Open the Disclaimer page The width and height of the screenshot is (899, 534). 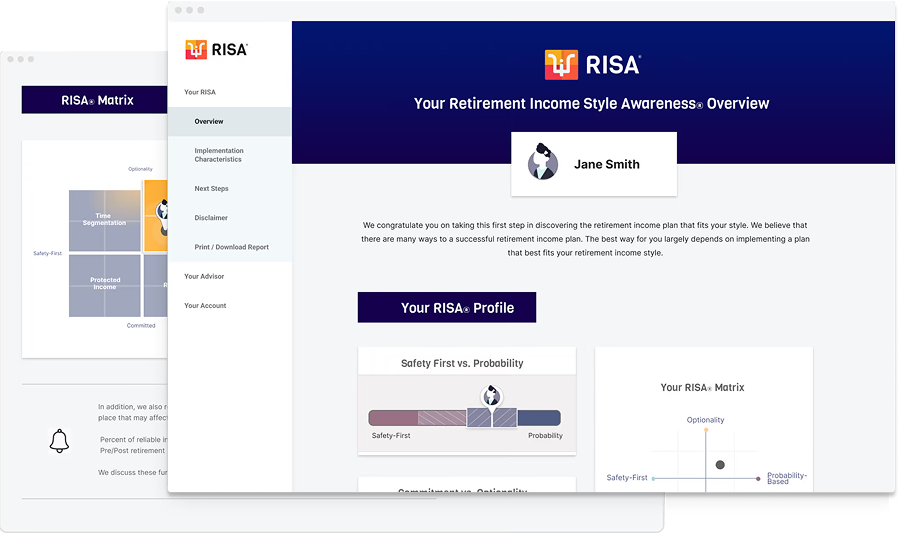211,218
